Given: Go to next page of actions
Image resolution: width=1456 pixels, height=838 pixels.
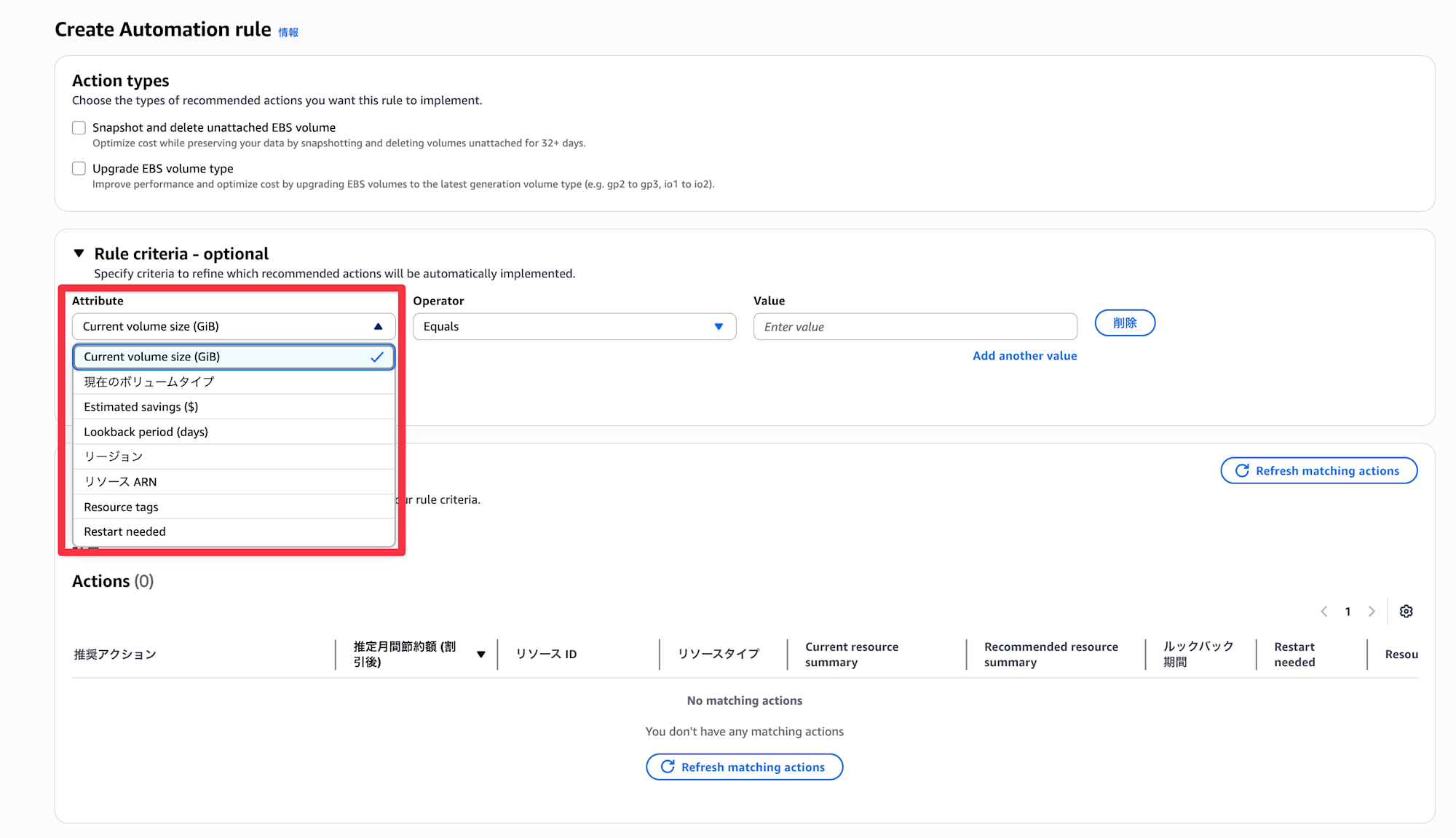Looking at the screenshot, I should (x=1372, y=612).
